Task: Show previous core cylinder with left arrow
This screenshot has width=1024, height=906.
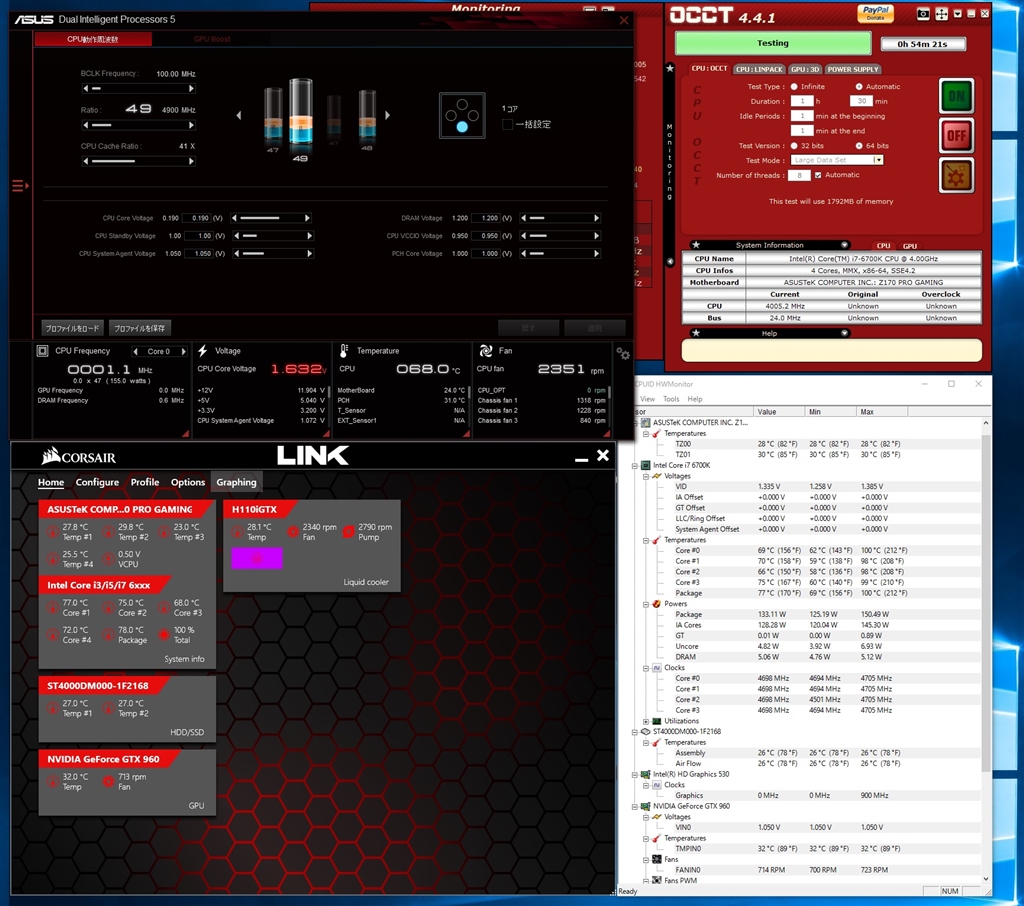Action: coord(238,115)
